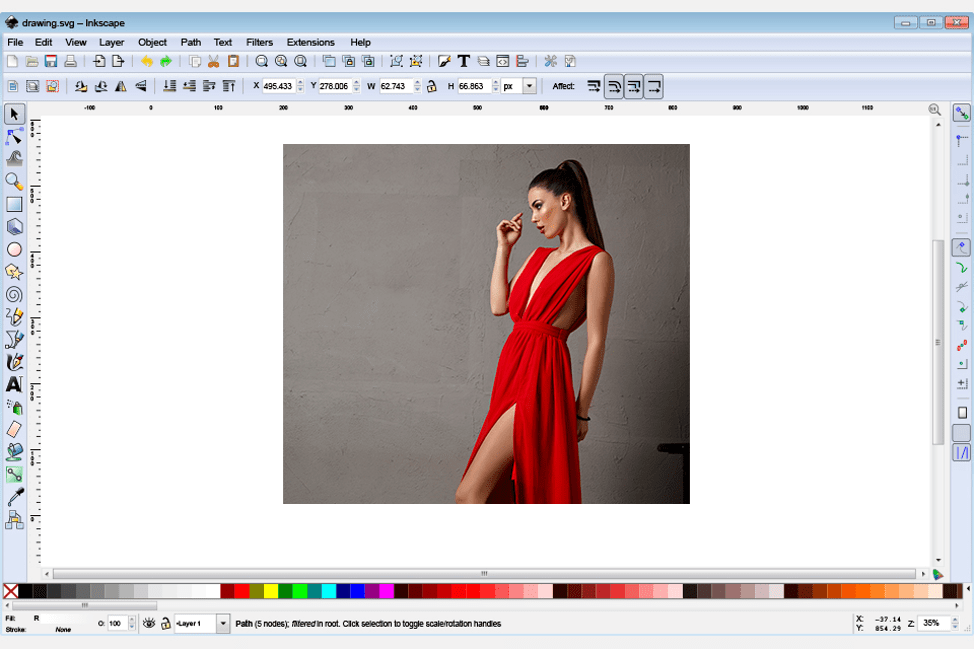This screenshot has width=974, height=649.
Task: Toggle Enable snapping at top of snap bar
Action: click(x=962, y=113)
